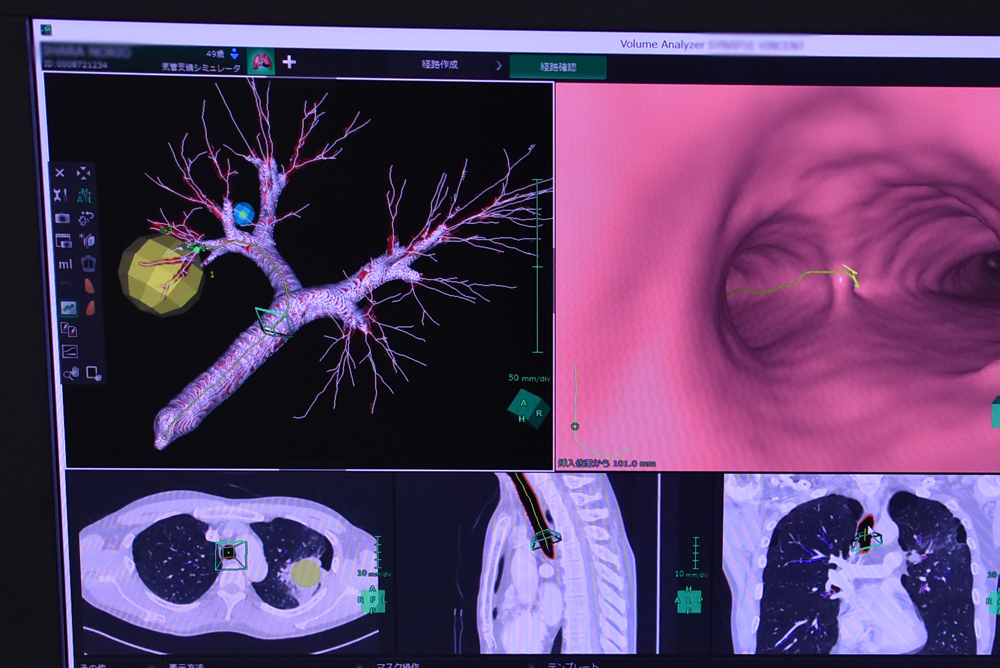Click the 気管支鏡シミュレータ label

tap(202, 67)
